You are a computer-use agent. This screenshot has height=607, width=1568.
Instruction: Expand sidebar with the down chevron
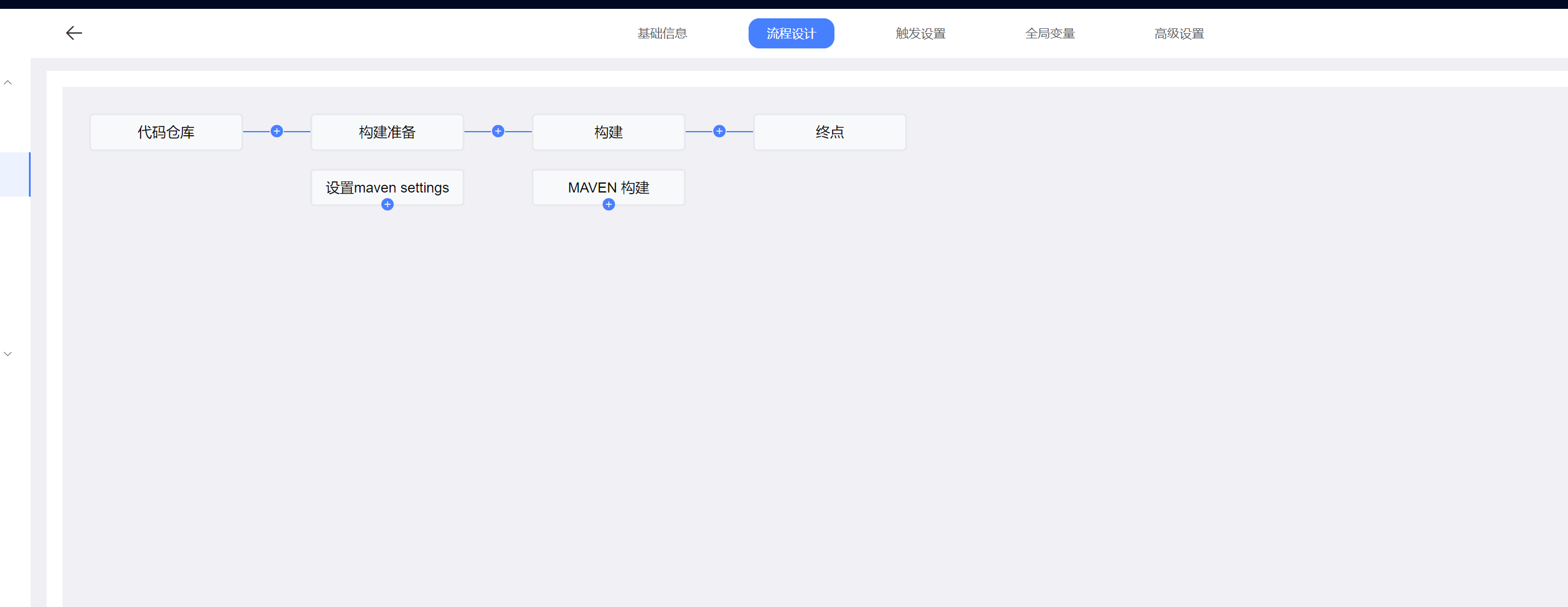[x=8, y=354]
